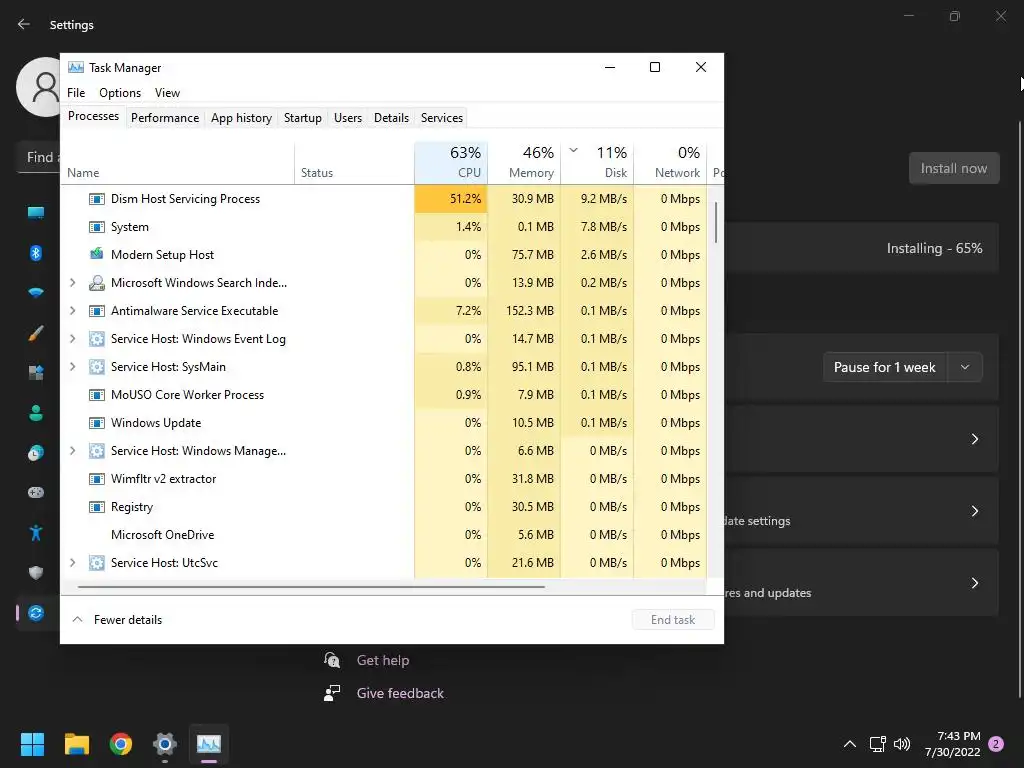Screen dimensions: 1024x768
Task: Open the Give feedback link
Action: point(400,693)
